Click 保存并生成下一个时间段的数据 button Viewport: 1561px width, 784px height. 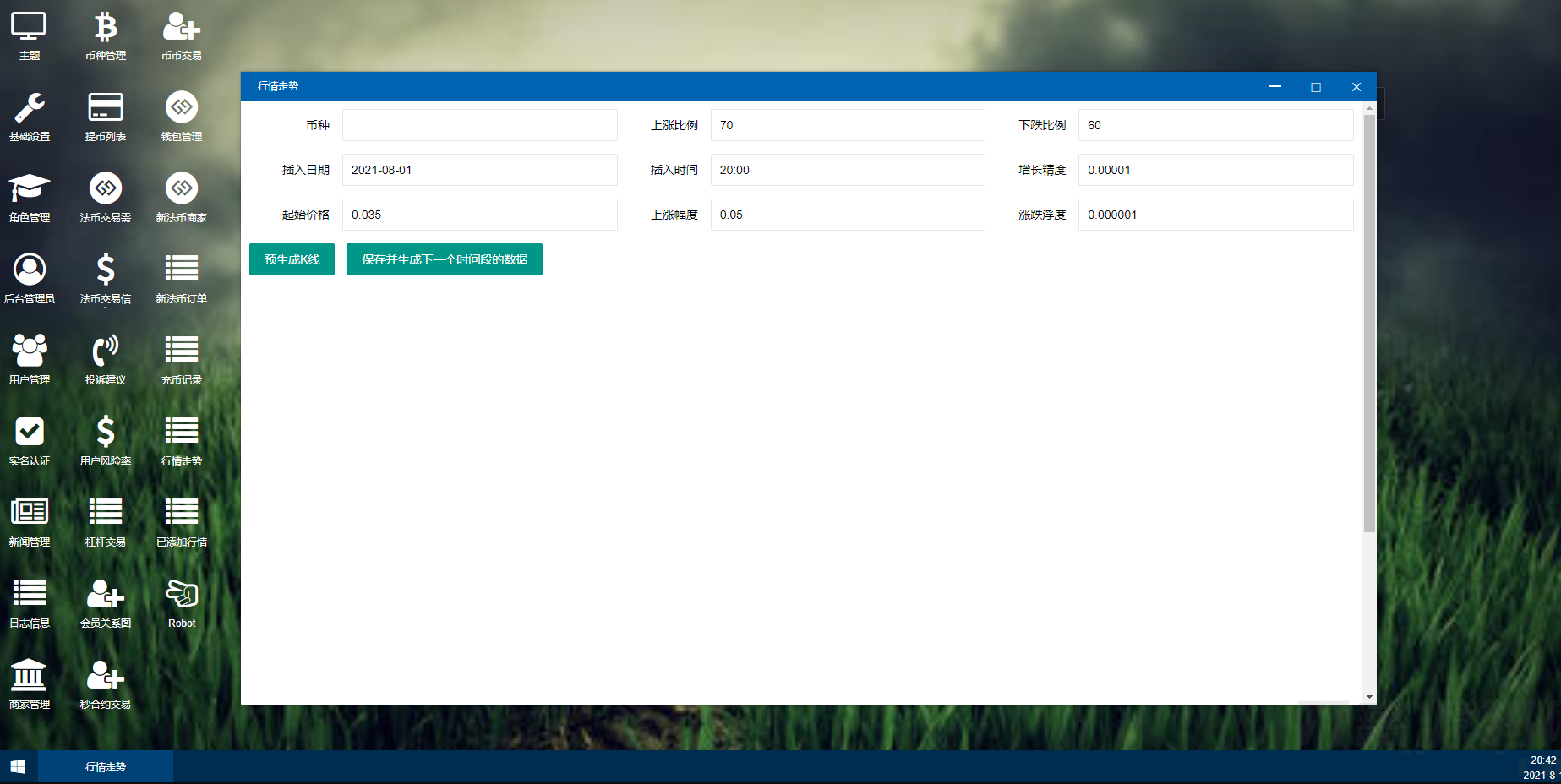point(445,259)
